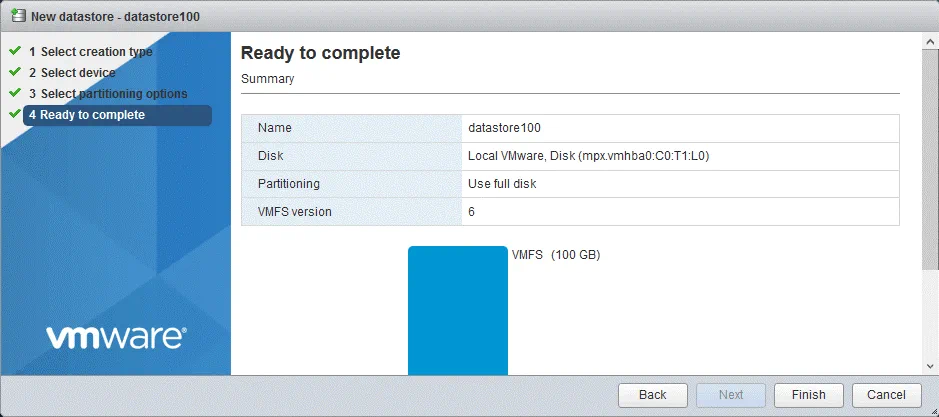Viewport: 939px width, 417px height.
Task: Click the datastore icon in the title bar
Action: pos(17,15)
